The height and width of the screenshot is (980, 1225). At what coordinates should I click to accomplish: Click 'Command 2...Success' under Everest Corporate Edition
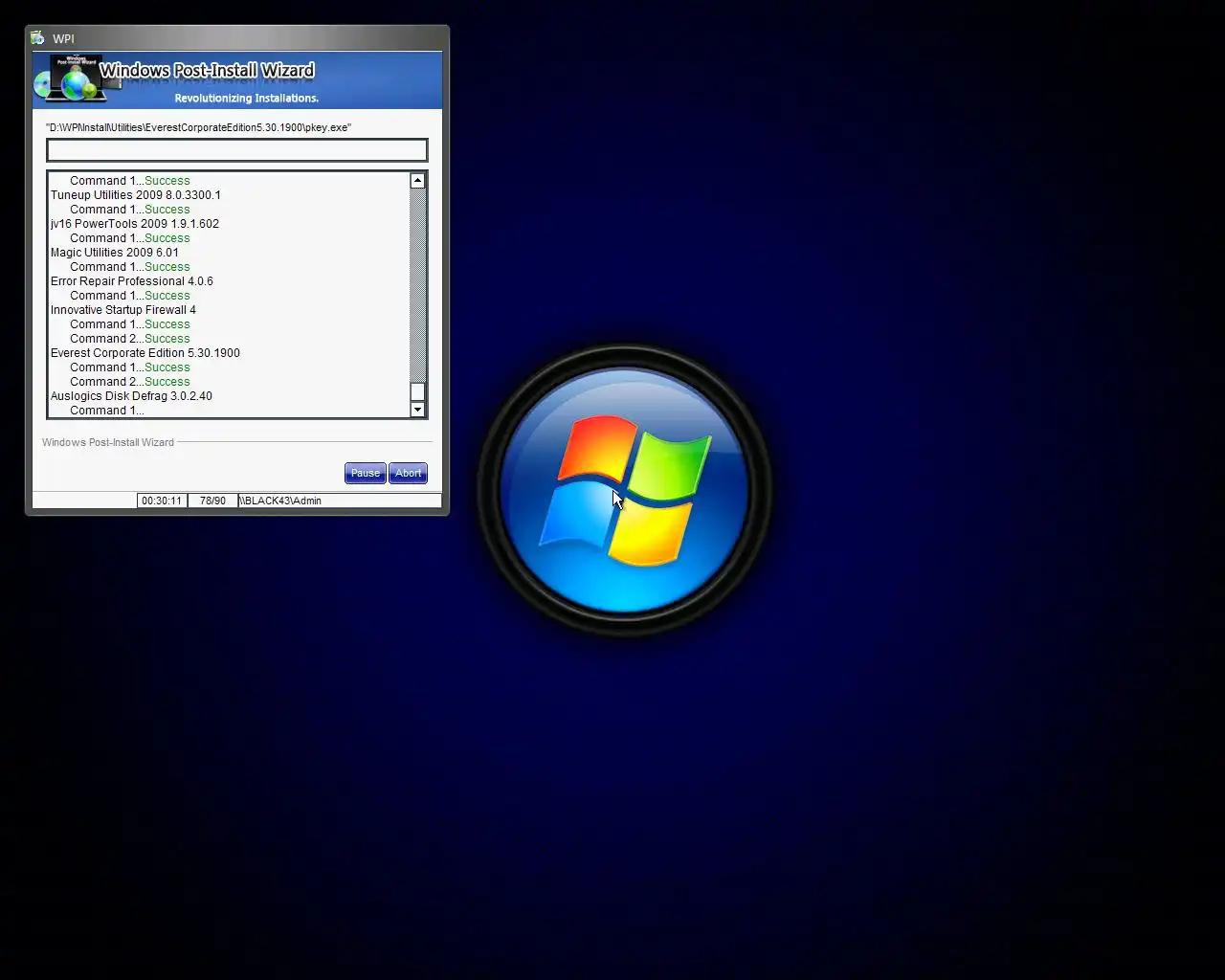(129, 381)
